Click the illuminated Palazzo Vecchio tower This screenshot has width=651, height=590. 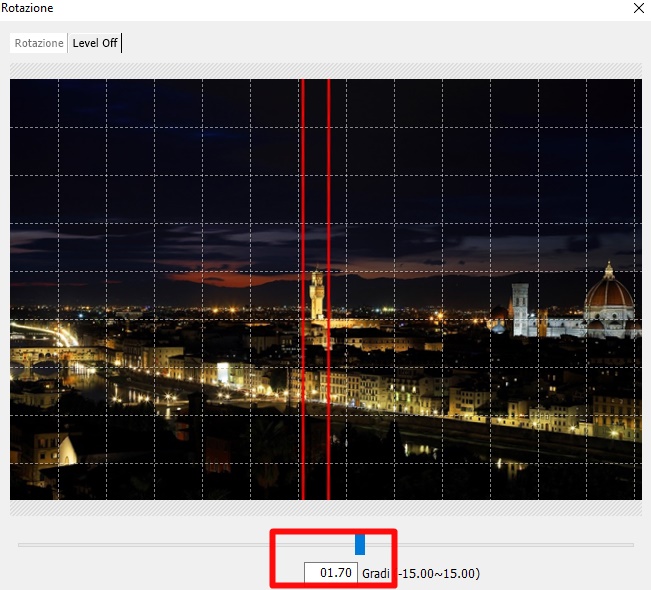coord(317,295)
